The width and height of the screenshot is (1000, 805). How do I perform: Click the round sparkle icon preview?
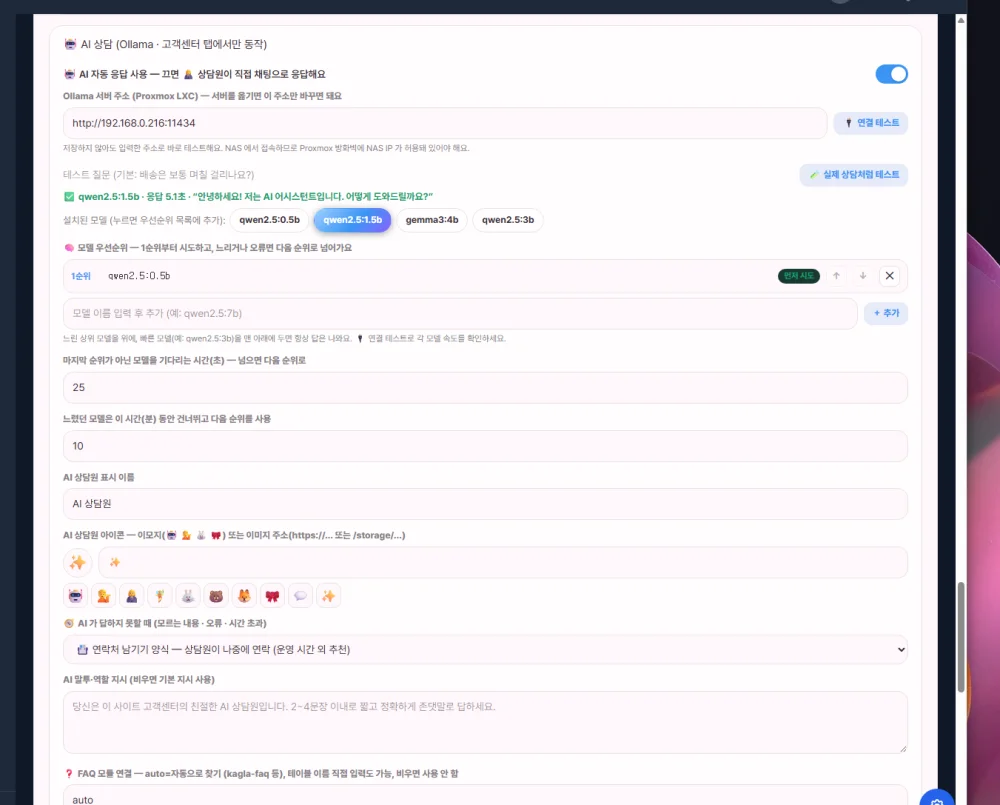point(78,563)
